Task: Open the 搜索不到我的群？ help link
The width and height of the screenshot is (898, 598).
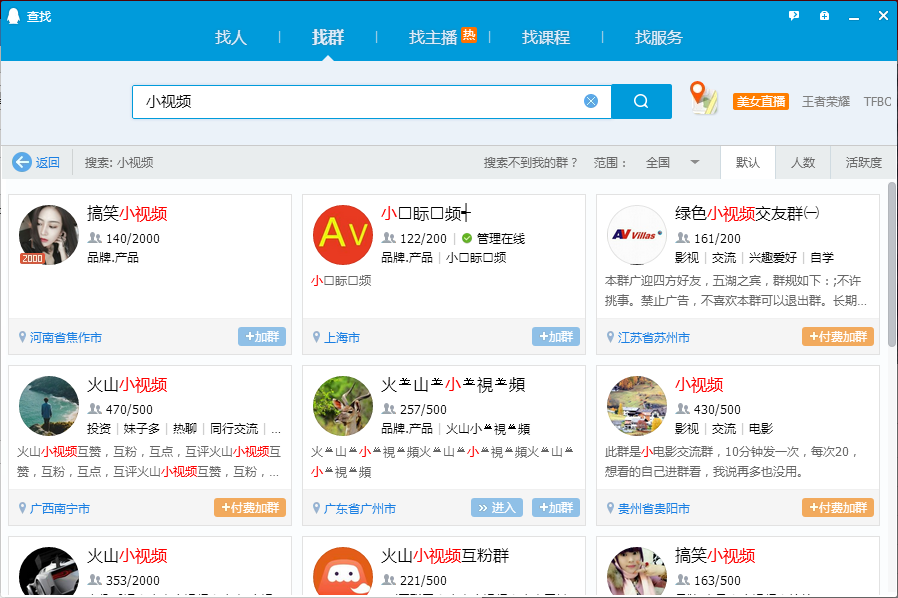Action: 530,163
